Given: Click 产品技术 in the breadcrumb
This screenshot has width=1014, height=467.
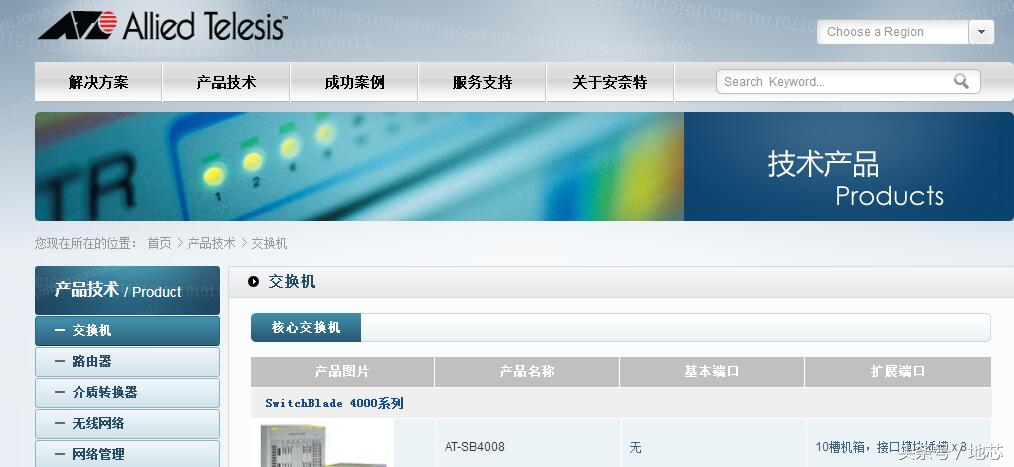Looking at the screenshot, I should pyautogui.click(x=211, y=243).
